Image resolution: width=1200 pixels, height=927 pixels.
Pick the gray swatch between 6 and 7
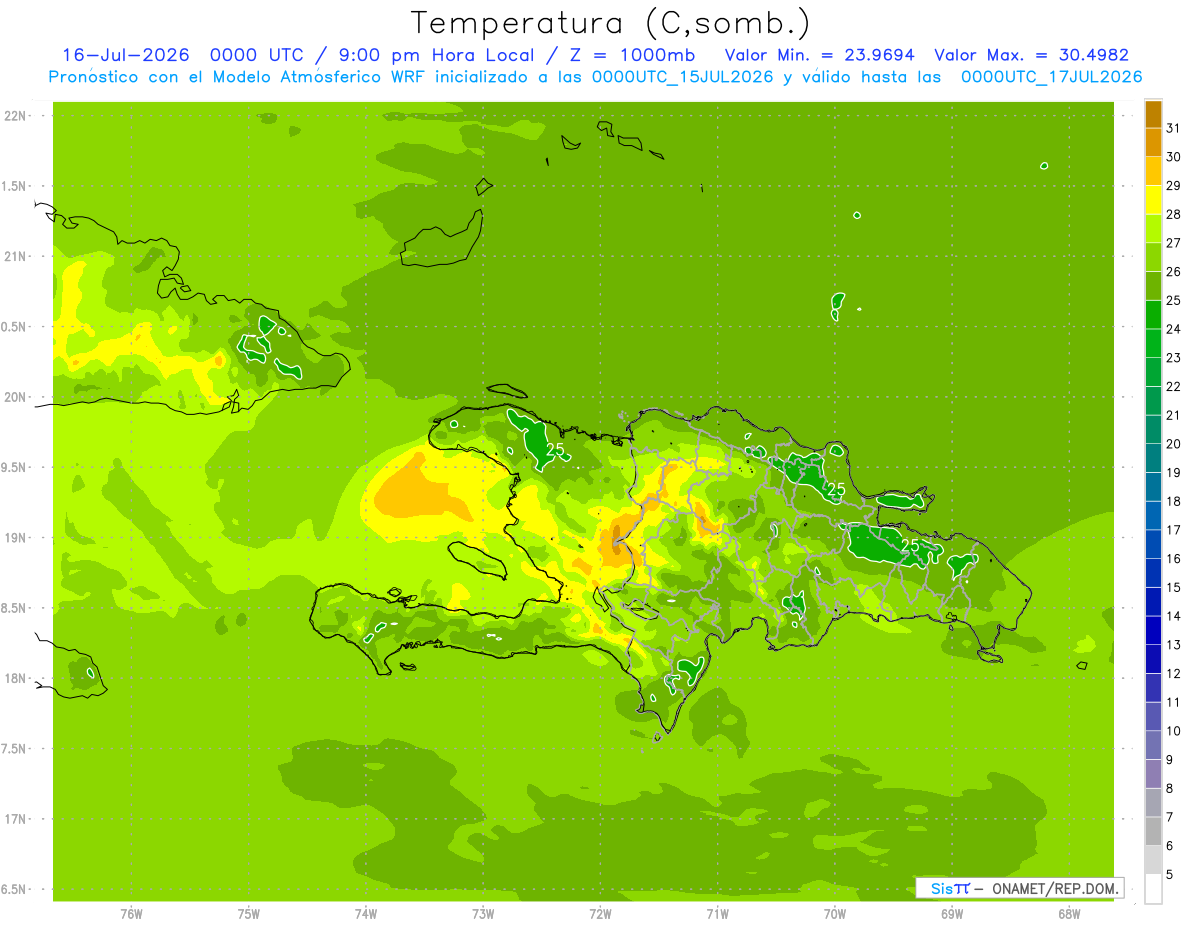(x=1153, y=831)
